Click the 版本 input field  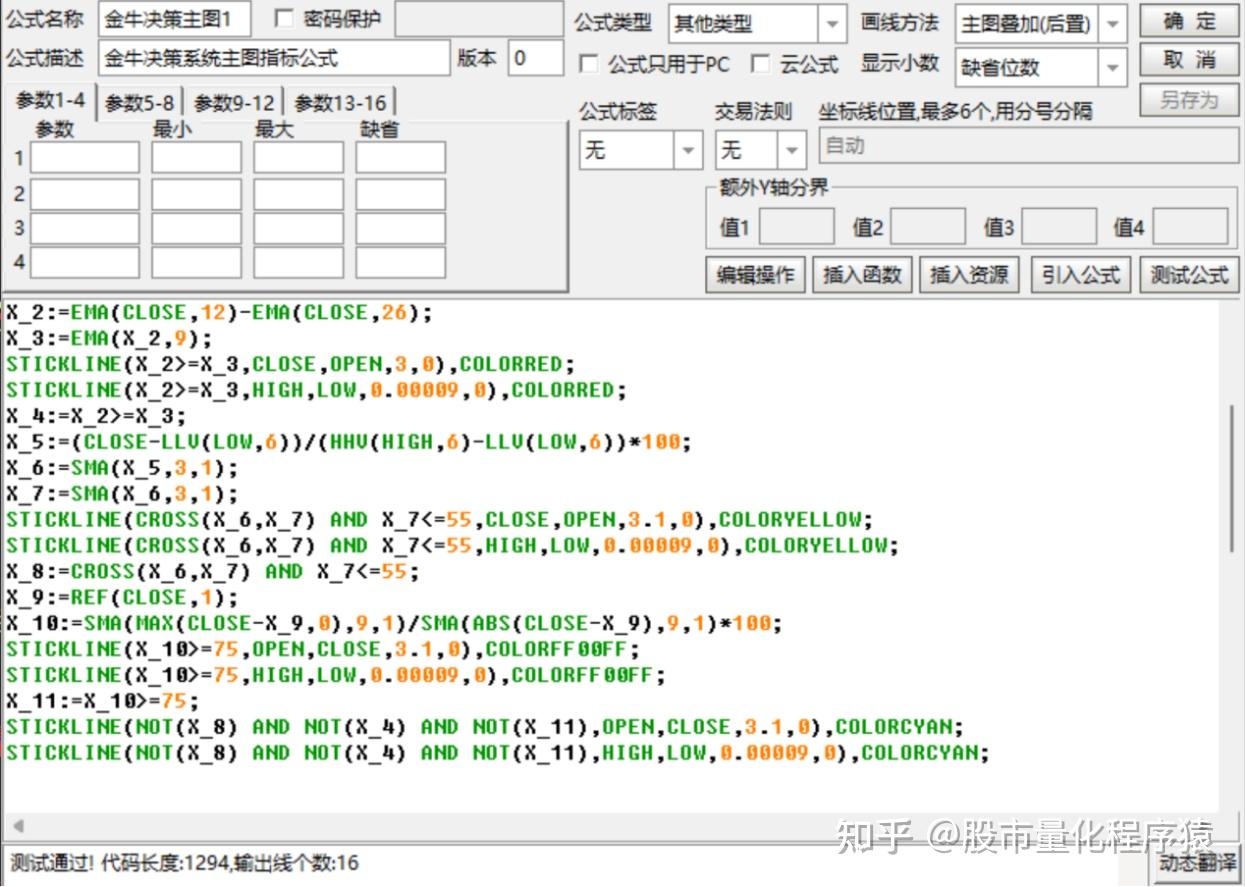[x=536, y=58]
